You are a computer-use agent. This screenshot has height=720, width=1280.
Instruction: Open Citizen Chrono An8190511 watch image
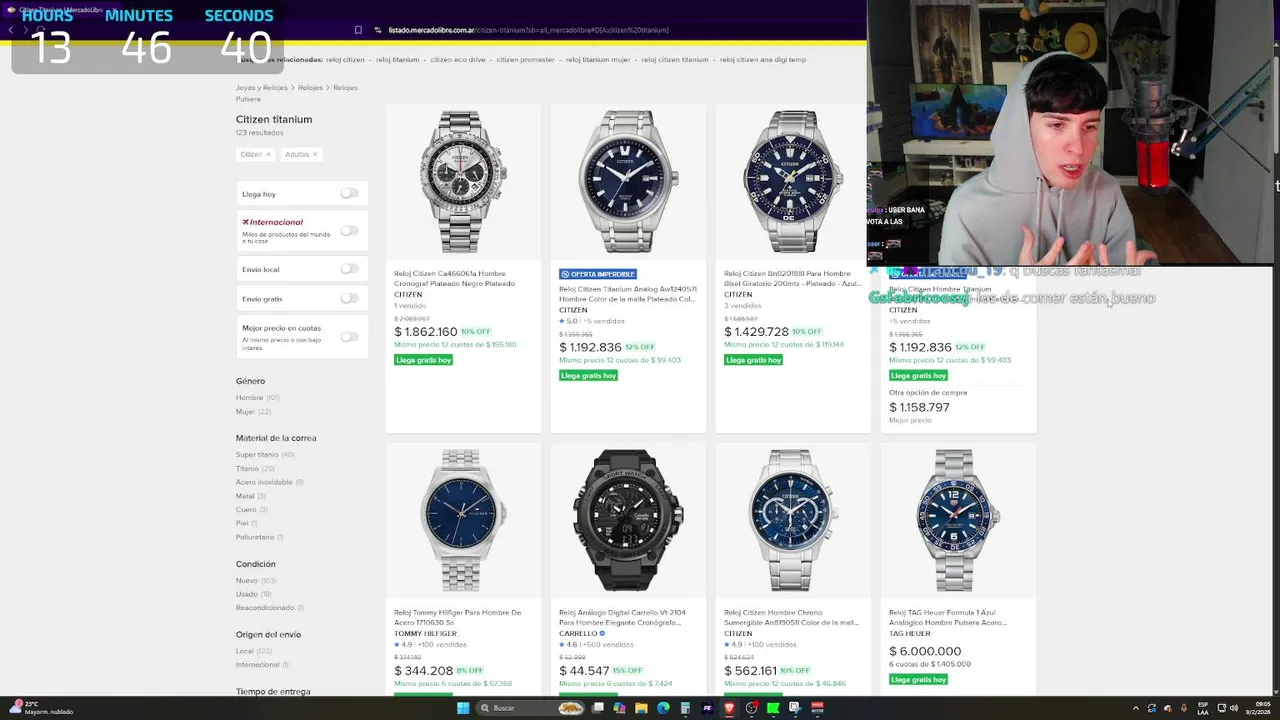793,520
